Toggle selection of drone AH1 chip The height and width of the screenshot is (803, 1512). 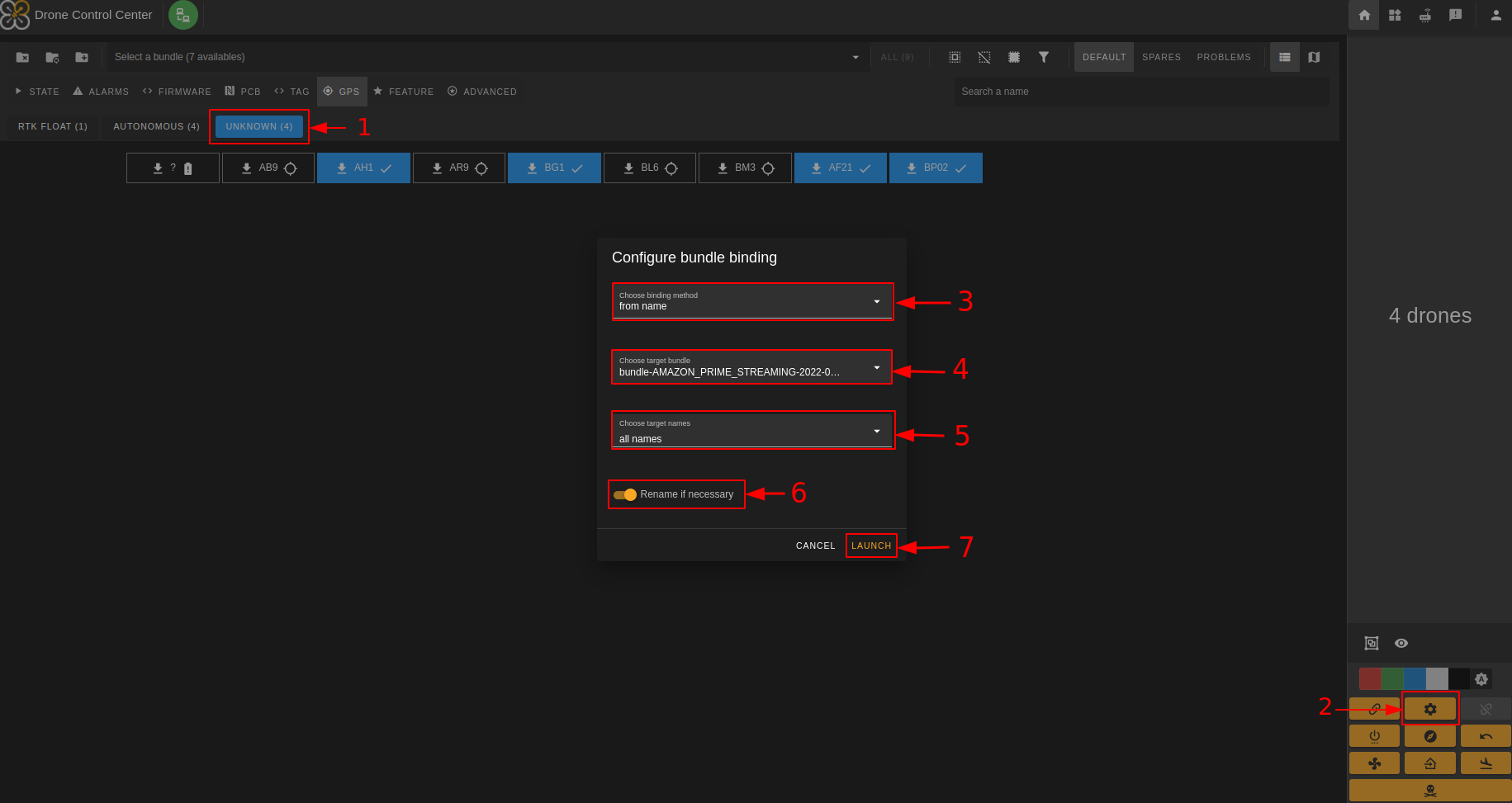coord(363,168)
